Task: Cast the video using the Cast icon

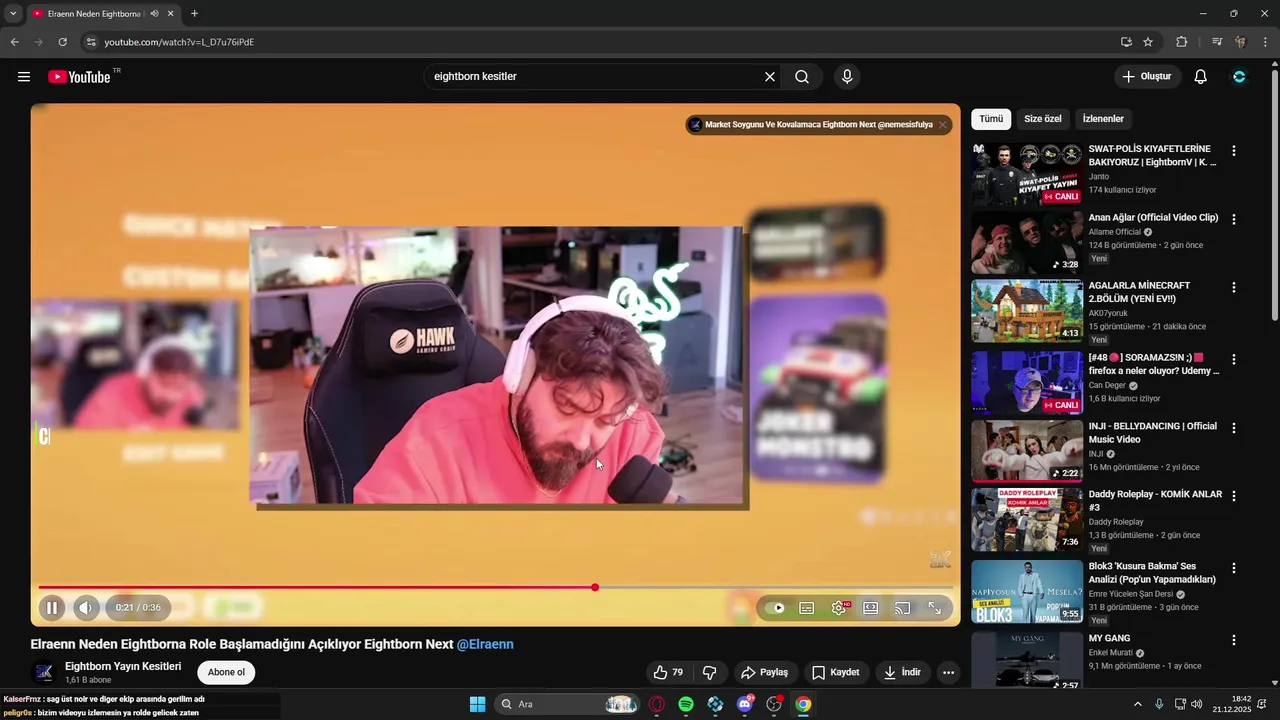Action: click(903, 608)
